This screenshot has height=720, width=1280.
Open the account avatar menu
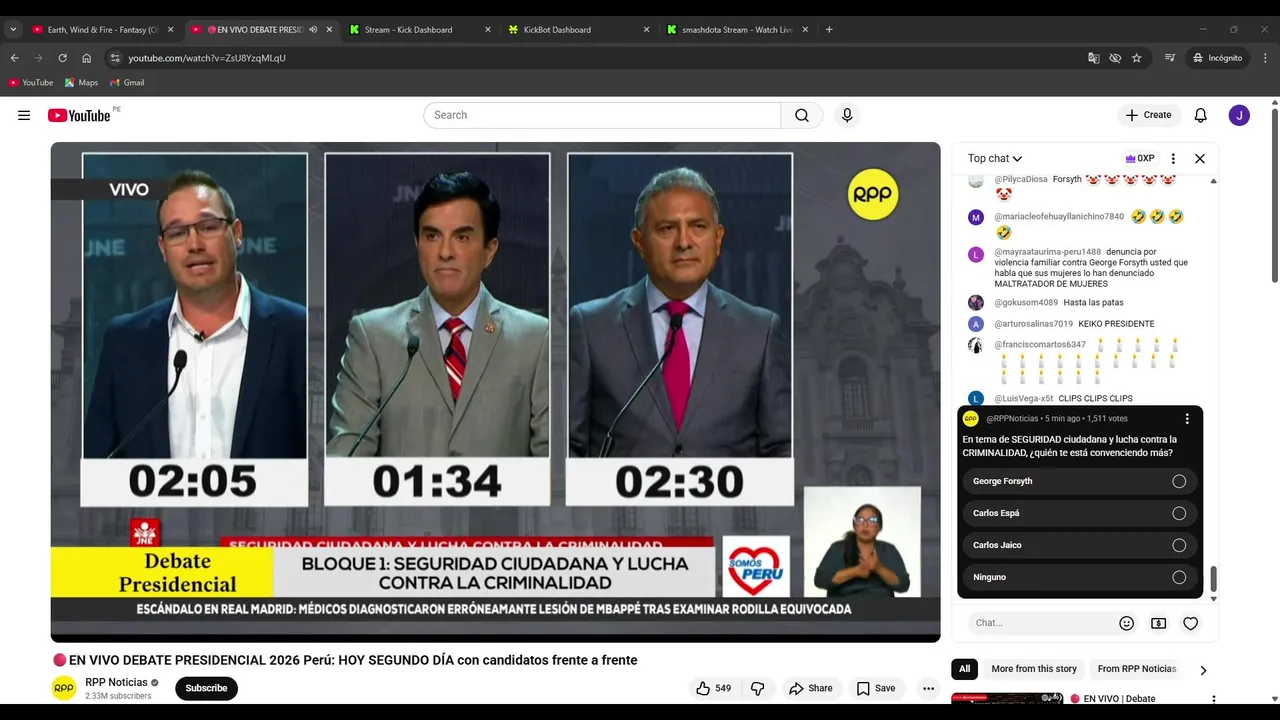1239,115
